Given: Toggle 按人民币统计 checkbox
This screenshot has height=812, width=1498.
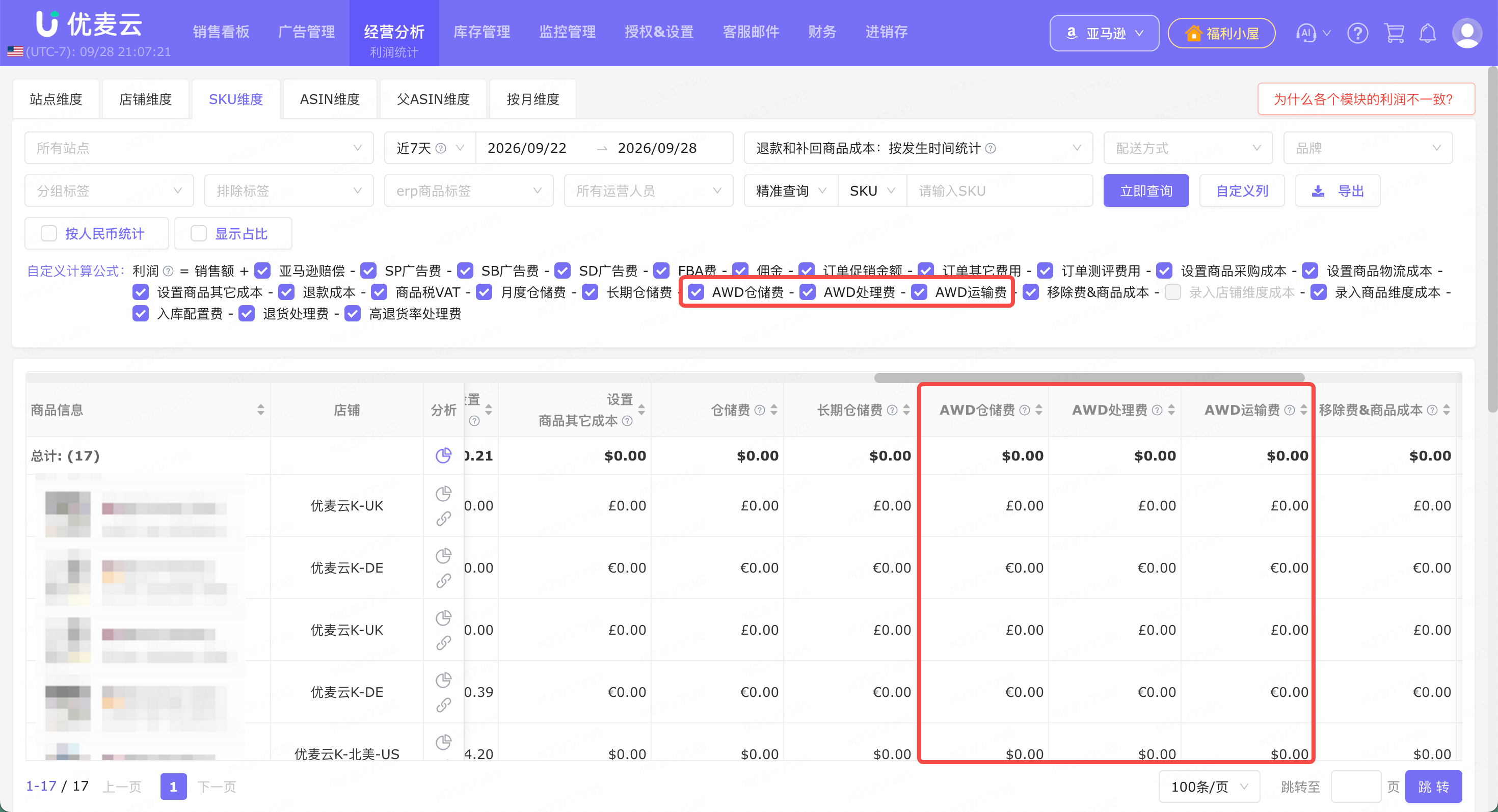Looking at the screenshot, I should pyautogui.click(x=49, y=234).
